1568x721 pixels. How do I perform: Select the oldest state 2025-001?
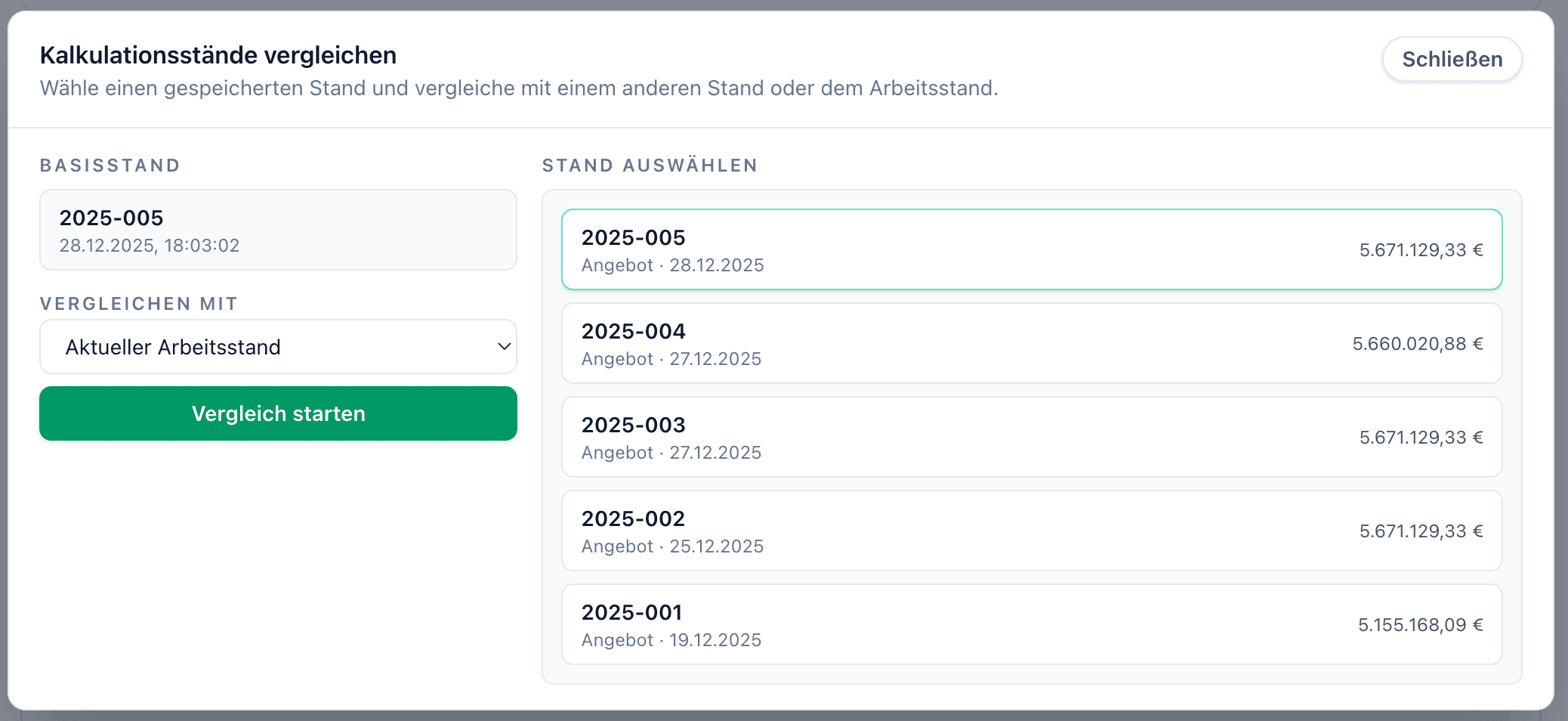(1031, 624)
